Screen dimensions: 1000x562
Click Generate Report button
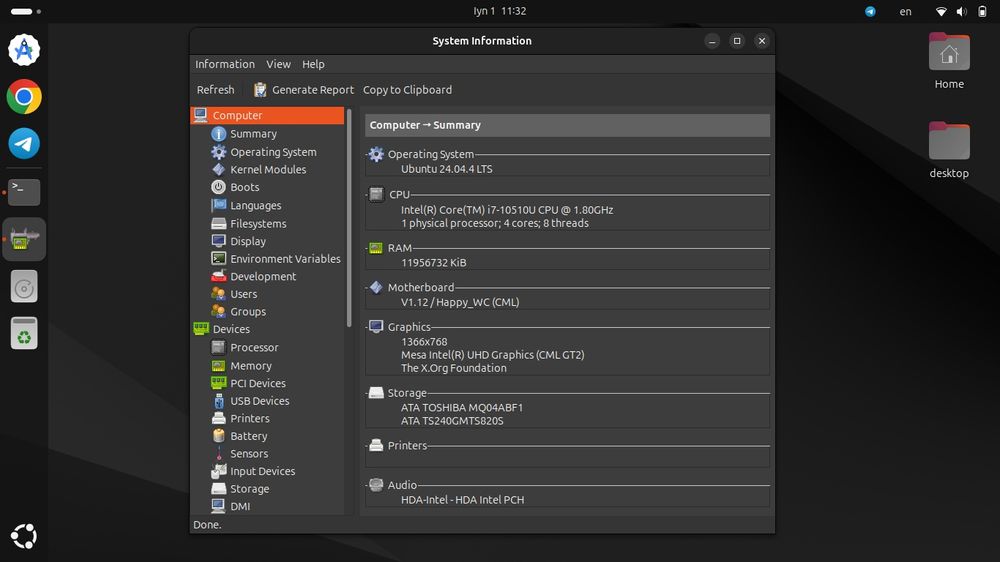pos(304,90)
